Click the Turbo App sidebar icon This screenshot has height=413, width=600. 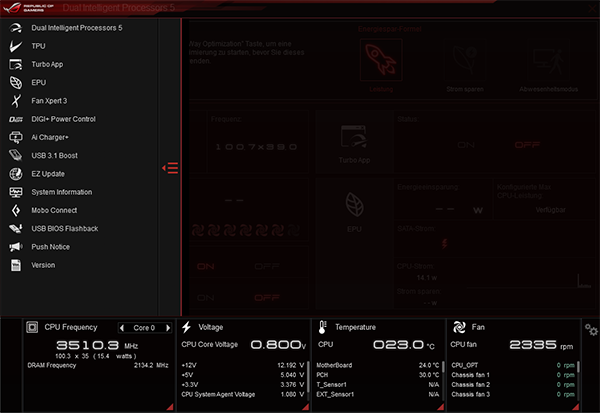(16, 64)
